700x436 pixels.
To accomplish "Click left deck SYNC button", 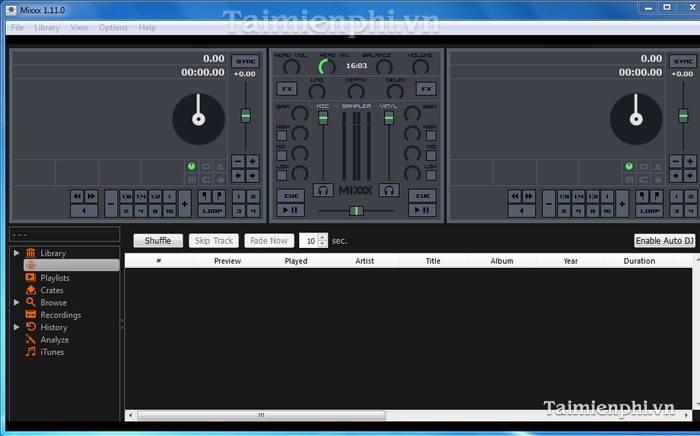I will coord(246,61).
